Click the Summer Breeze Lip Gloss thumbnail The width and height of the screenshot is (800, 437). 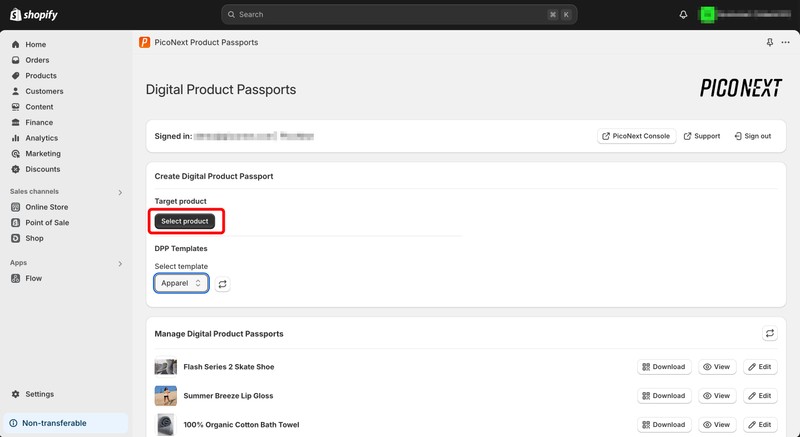[x=166, y=396]
